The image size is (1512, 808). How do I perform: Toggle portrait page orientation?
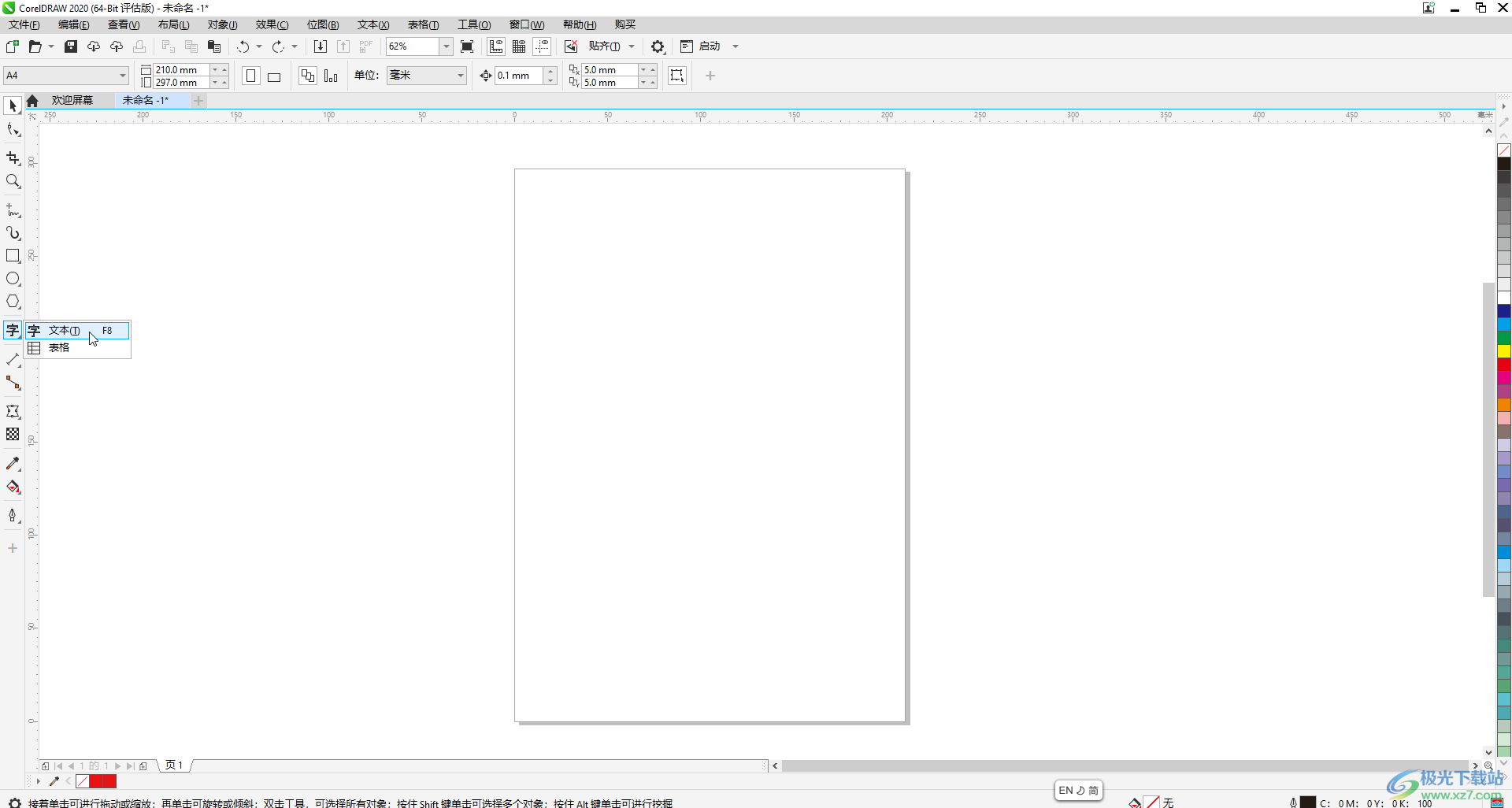pyautogui.click(x=251, y=76)
